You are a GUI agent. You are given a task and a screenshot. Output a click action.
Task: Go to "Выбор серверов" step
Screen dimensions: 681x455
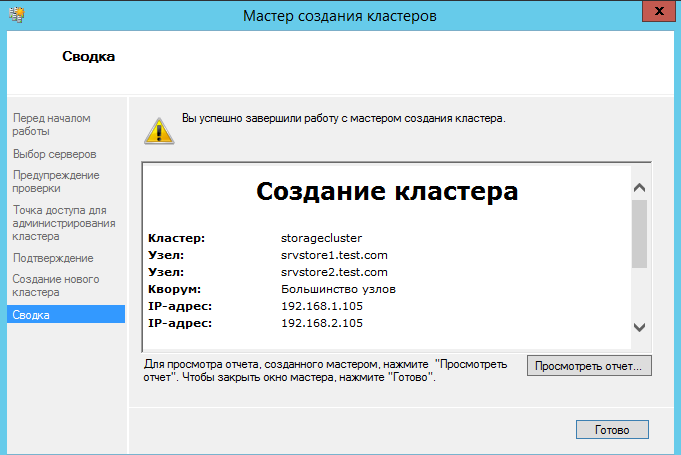click(x=54, y=154)
